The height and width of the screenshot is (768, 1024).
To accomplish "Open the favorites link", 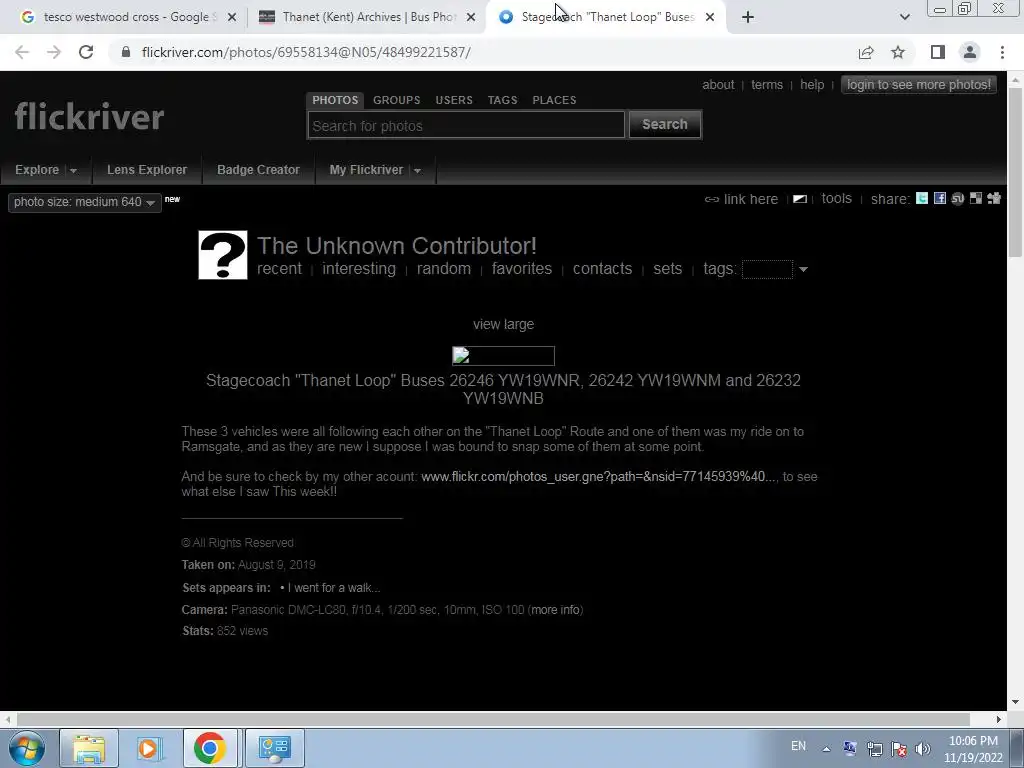I will pyautogui.click(x=522, y=269).
